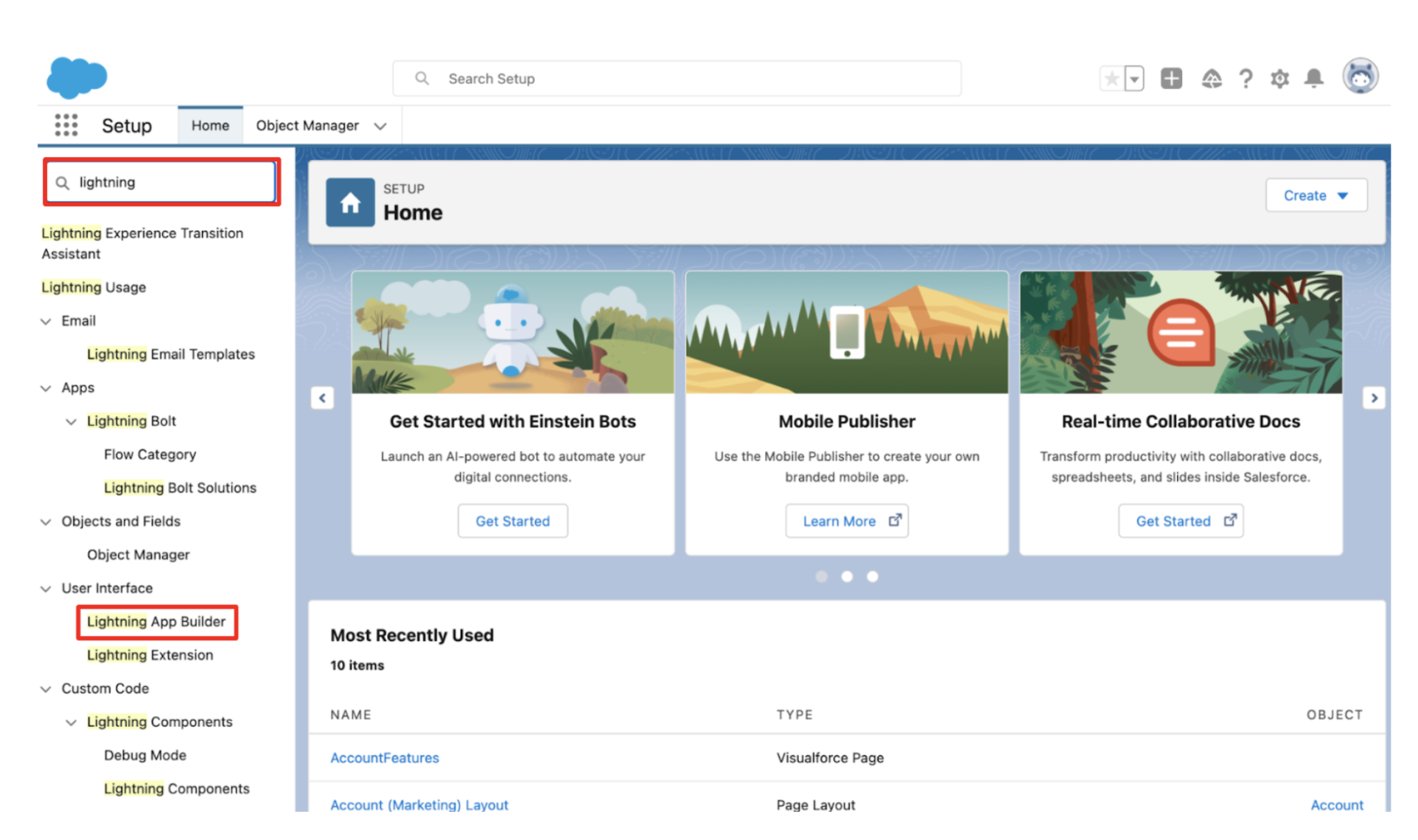Click the magnifier in Search Setup
Screen dimensions: 1418x840
(x=422, y=78)
